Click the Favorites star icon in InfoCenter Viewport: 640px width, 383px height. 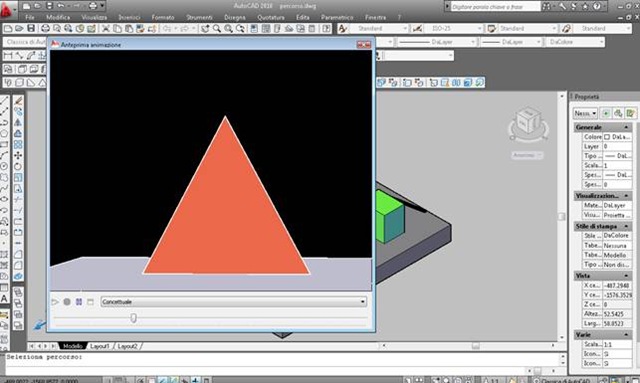coord(586,6)
